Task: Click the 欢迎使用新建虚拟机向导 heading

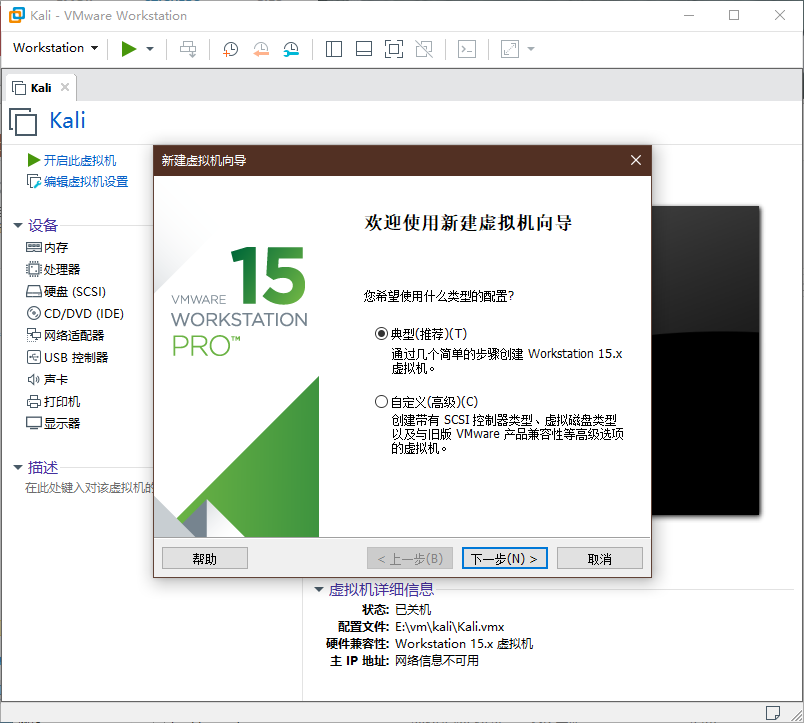Action: [x=468, y=223]
